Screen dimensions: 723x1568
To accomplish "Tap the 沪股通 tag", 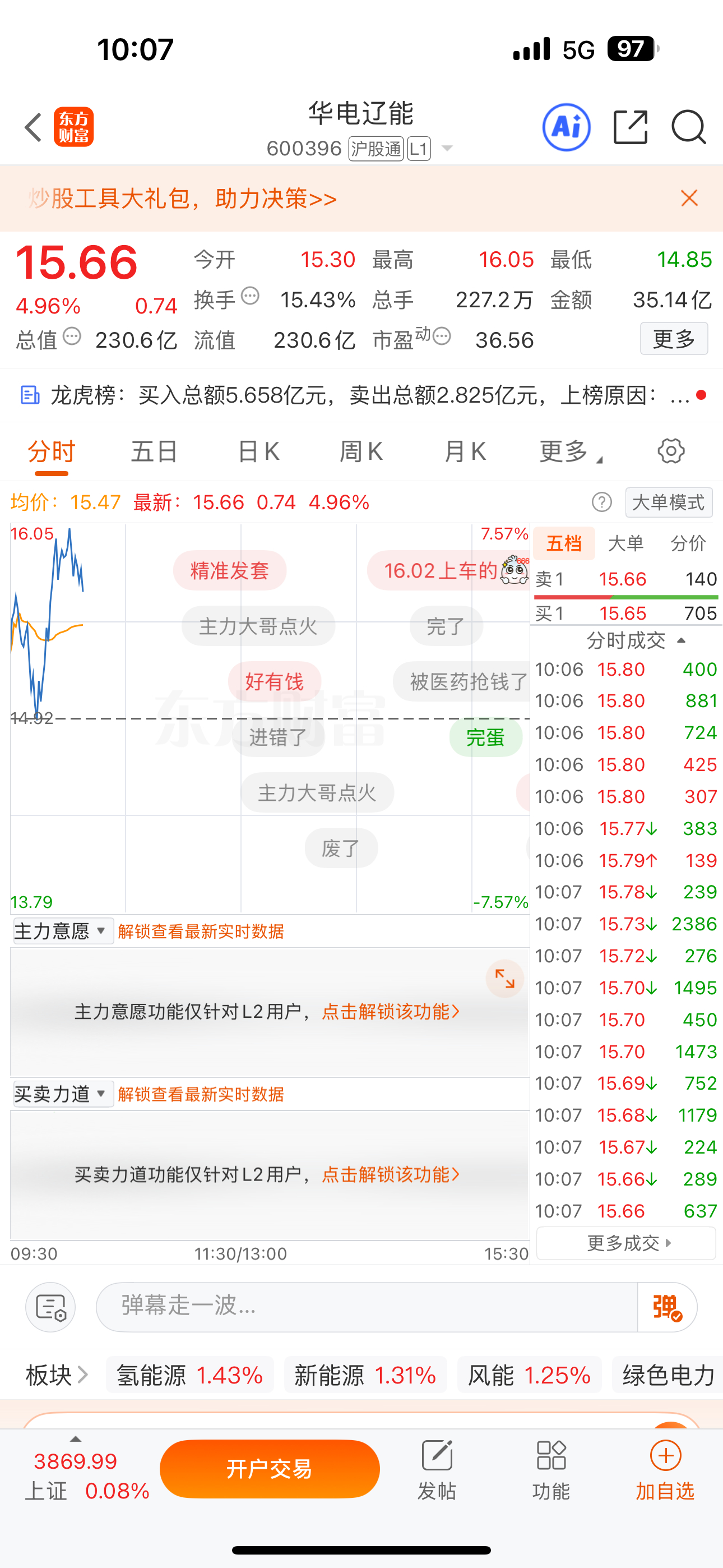I will tap(376, 149).
